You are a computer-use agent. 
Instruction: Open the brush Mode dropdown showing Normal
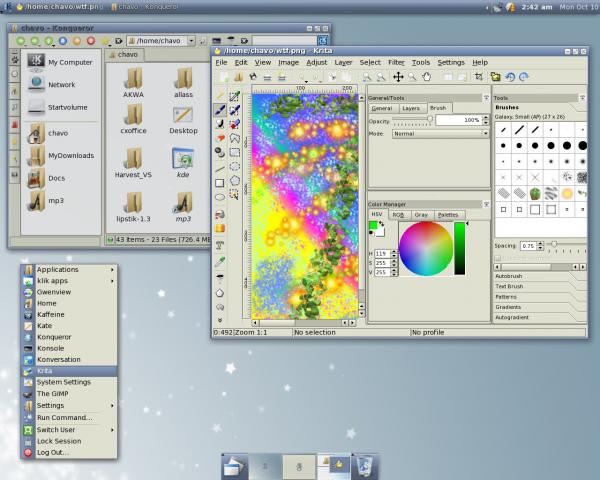pyautogui.click(x=441, y=134)
